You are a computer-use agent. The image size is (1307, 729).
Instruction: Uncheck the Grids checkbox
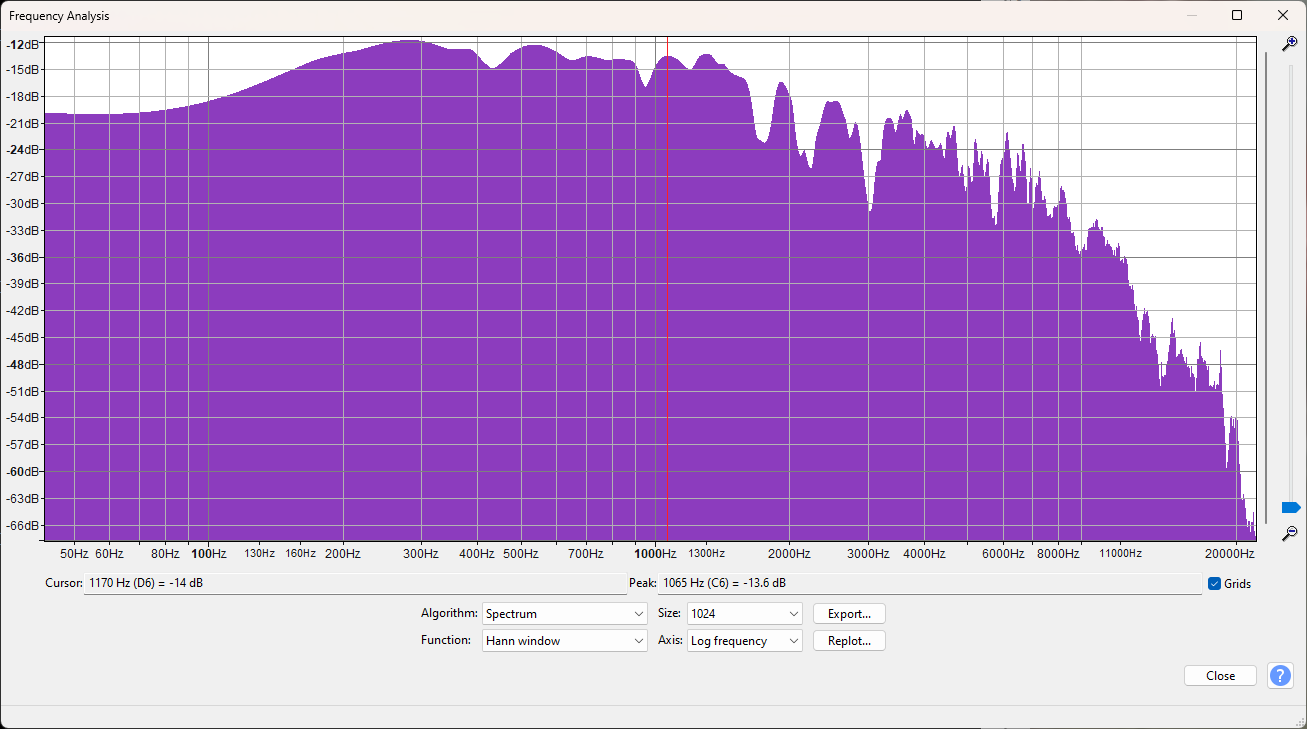[1214, 584]
